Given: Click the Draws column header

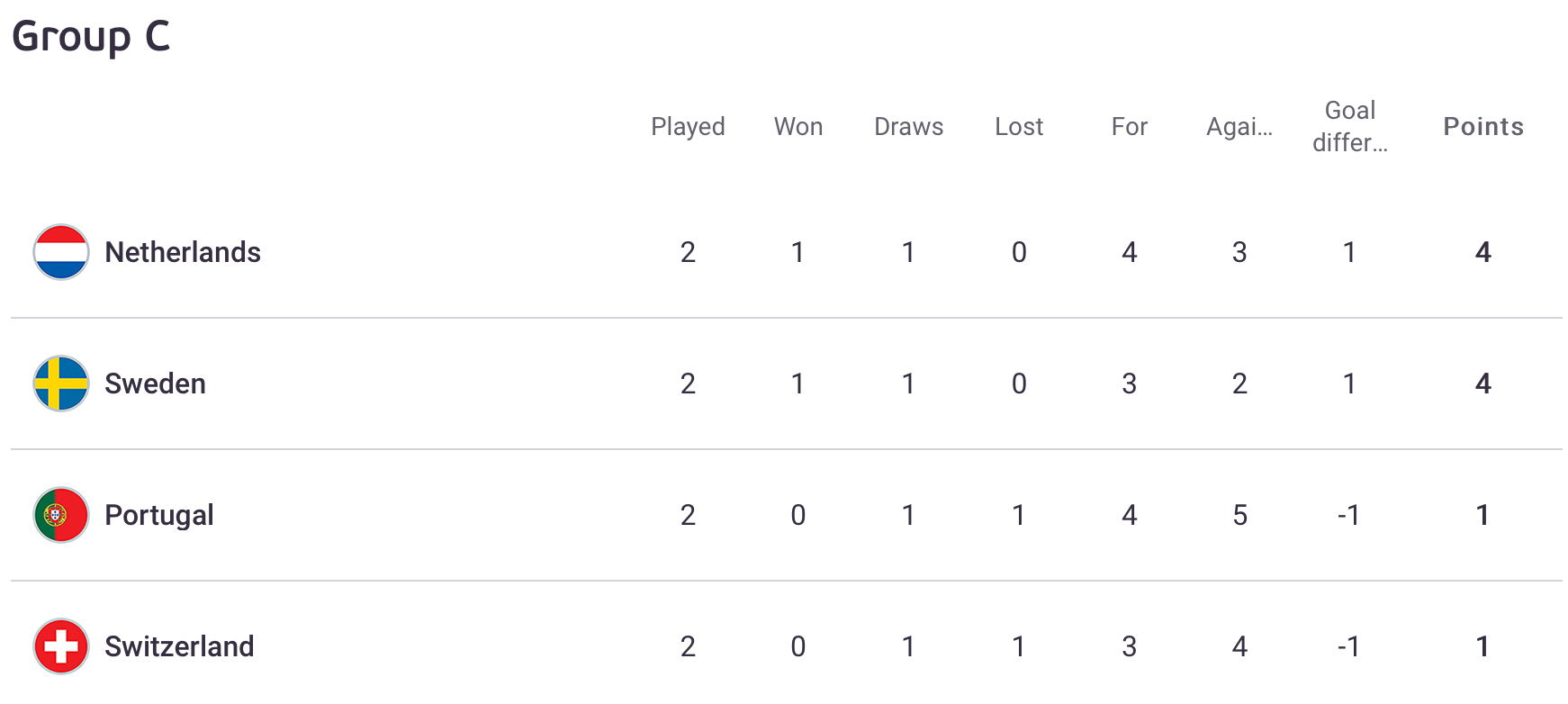Looking at the screenshot, I should (909, 126).
